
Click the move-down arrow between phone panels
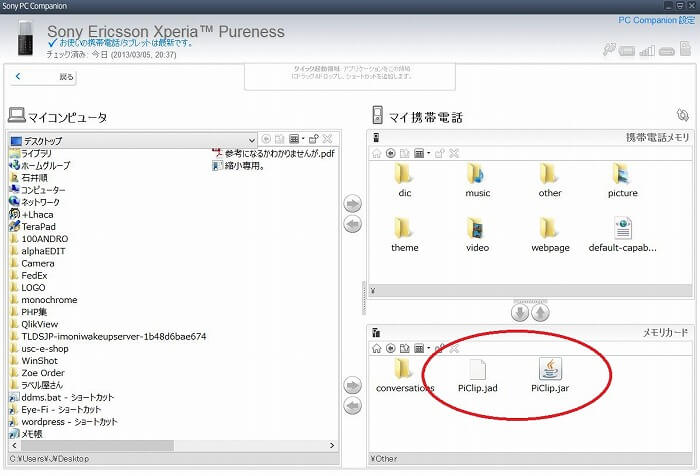[x=519, y=312]
